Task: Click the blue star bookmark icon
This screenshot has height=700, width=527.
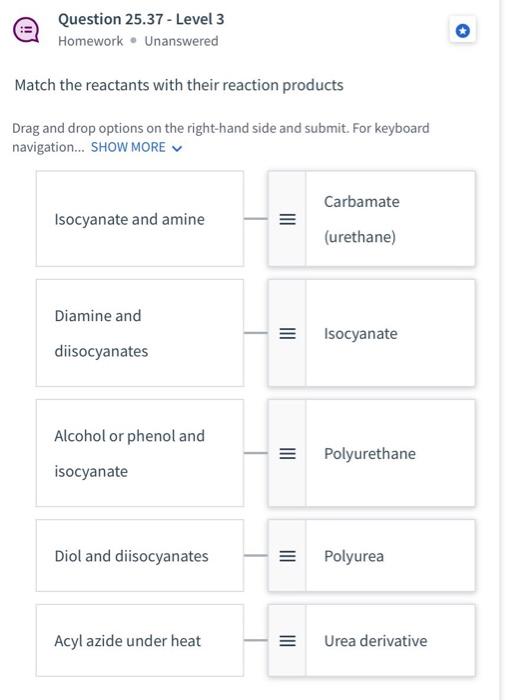Action: (x=463, y=31)
